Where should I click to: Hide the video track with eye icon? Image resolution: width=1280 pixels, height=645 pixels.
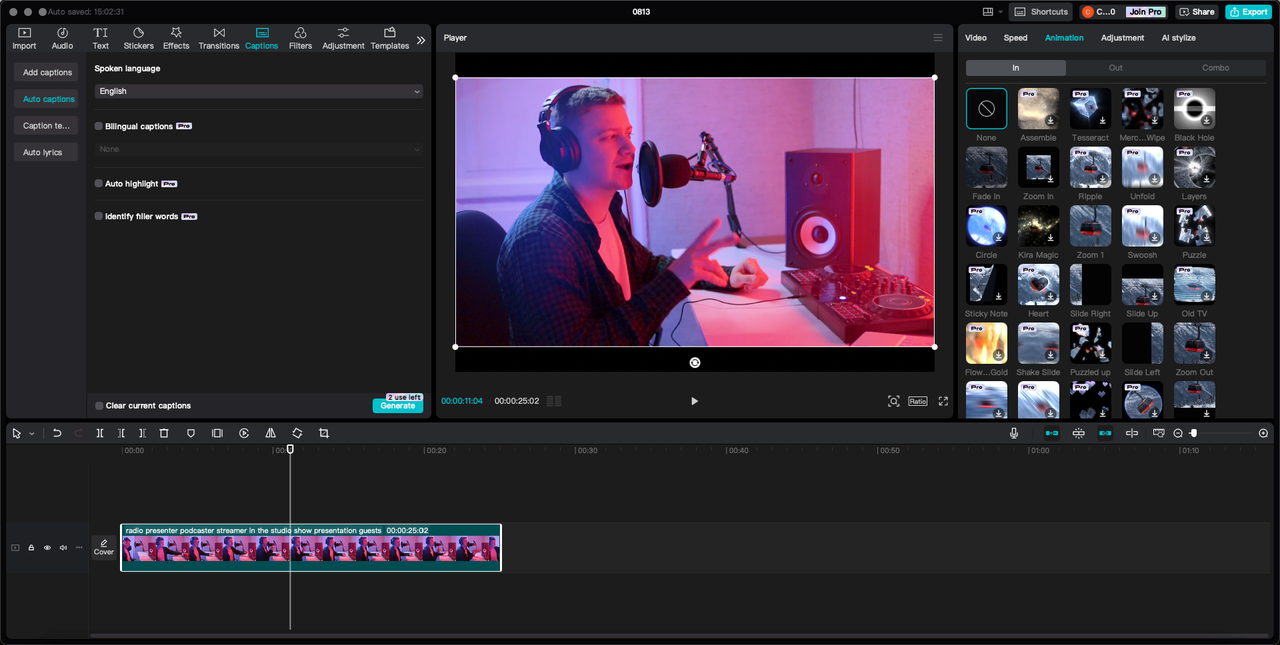click(47, 548)
